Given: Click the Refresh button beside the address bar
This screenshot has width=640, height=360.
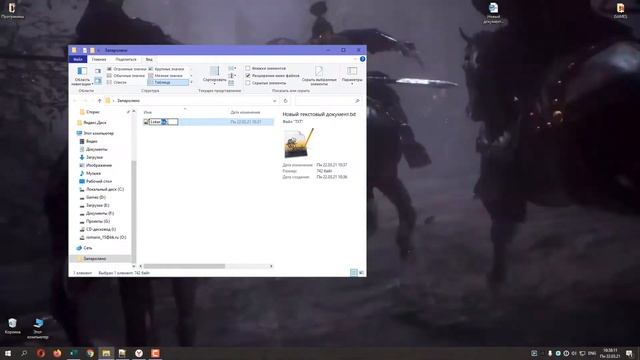Looking at the screenshot, I should (286, 101).
